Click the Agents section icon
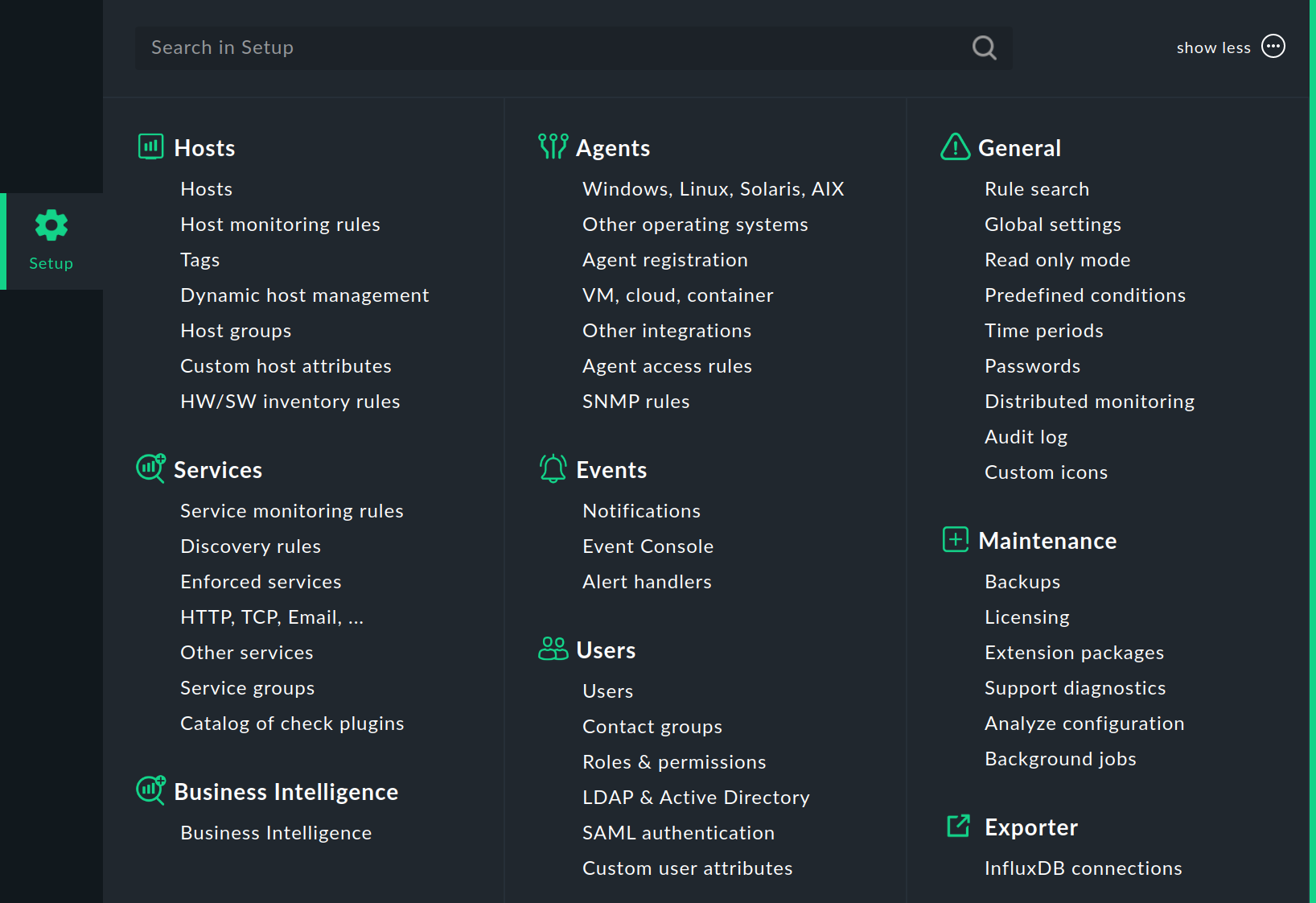 pos(553,146)
